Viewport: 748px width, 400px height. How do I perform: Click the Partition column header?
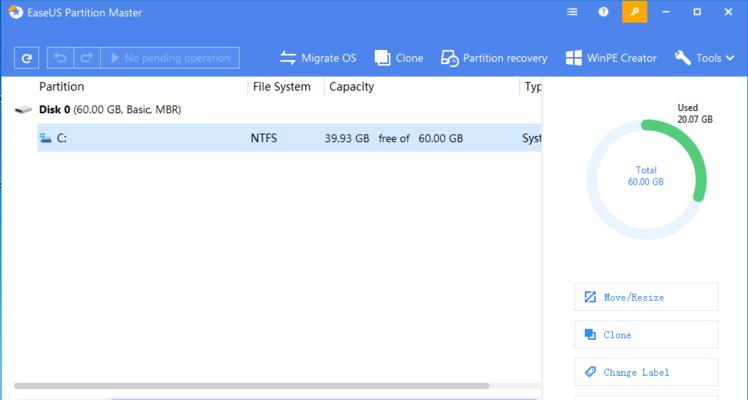point(62,87)
